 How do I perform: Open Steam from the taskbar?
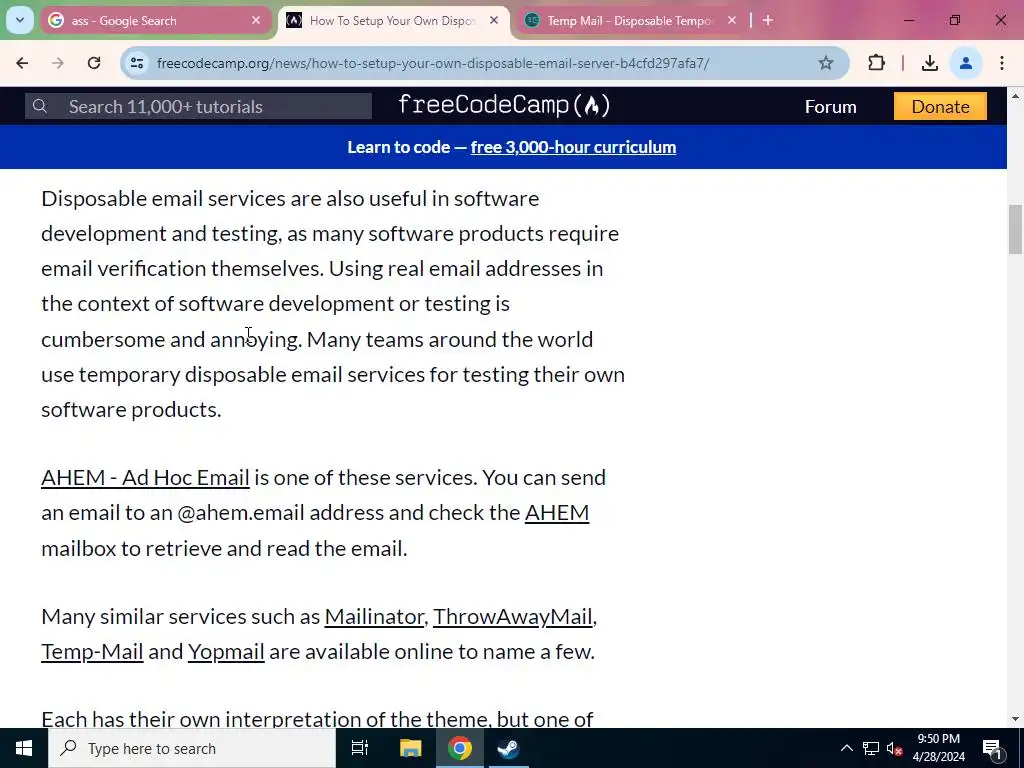pos(508,748)
